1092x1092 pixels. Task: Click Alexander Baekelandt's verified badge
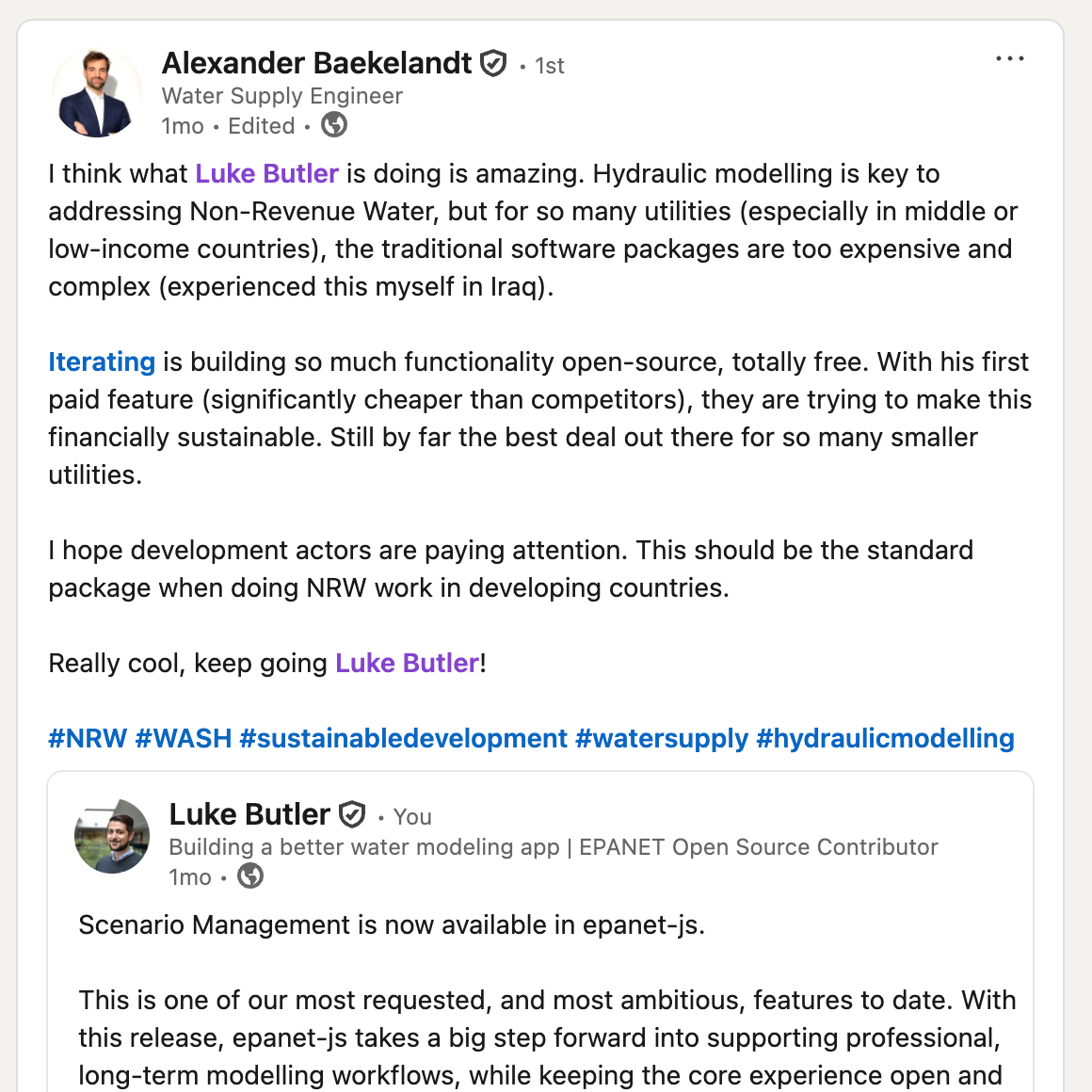pyautogui.click(x=493, y=63)
